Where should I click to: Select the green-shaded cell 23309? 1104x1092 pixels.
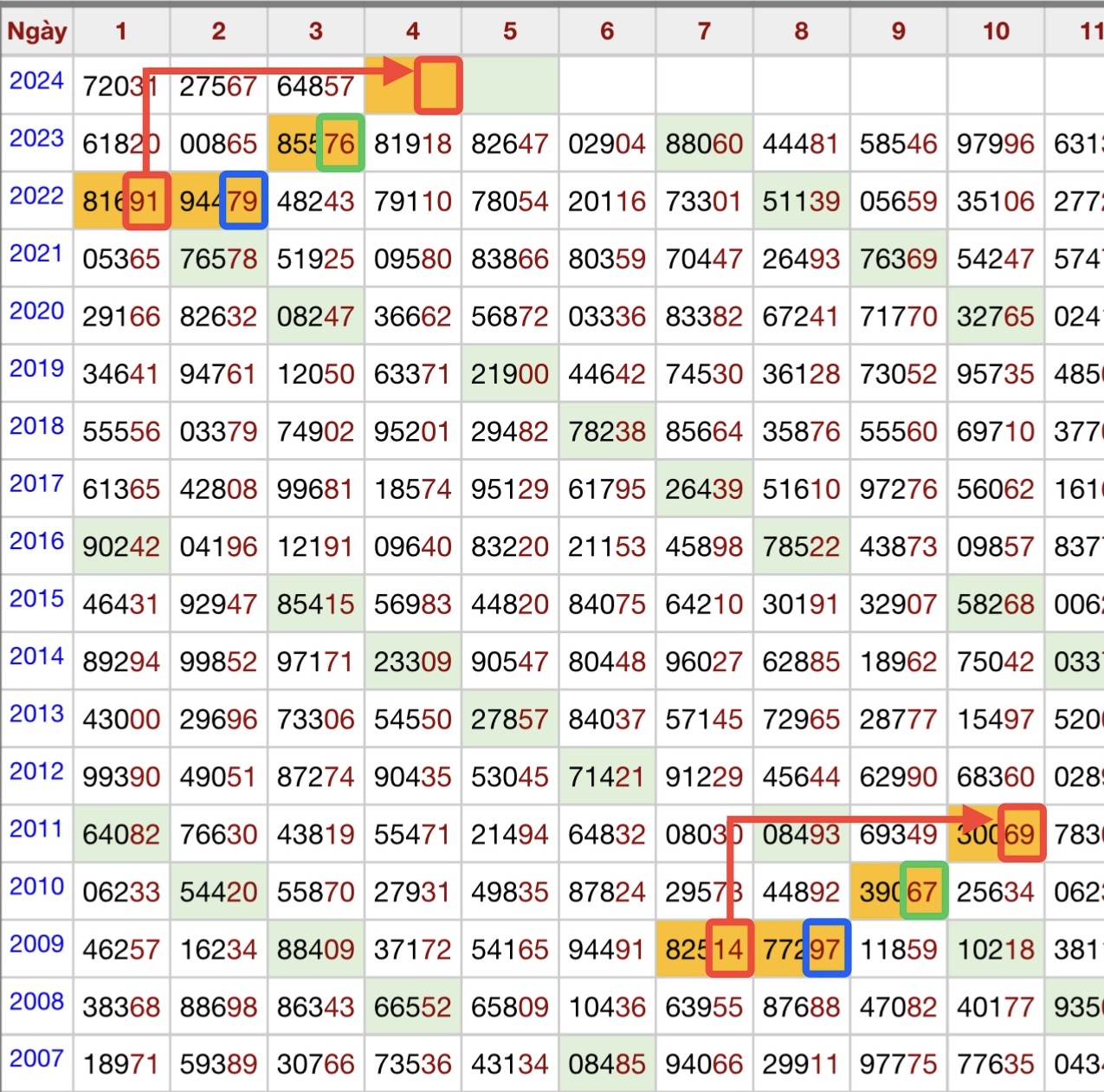tap(413, 662)
